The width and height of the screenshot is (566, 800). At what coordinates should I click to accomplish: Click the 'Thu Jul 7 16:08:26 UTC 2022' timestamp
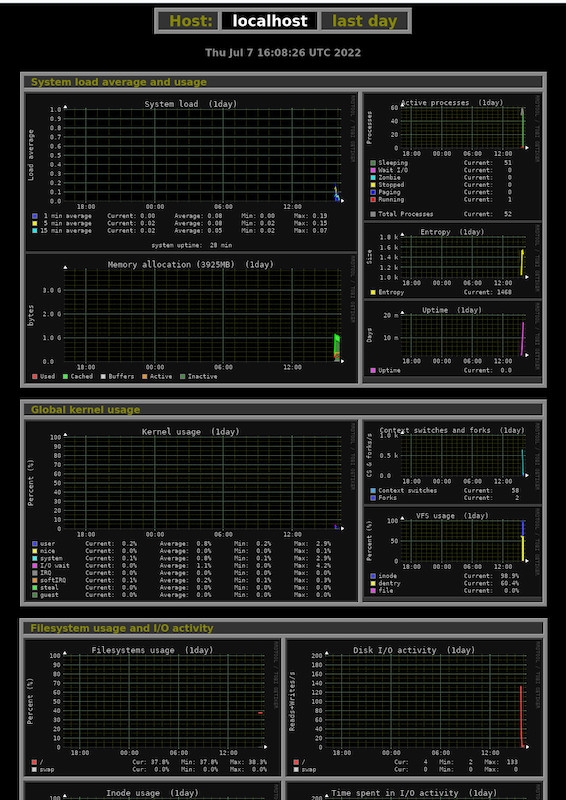[283, 53]
